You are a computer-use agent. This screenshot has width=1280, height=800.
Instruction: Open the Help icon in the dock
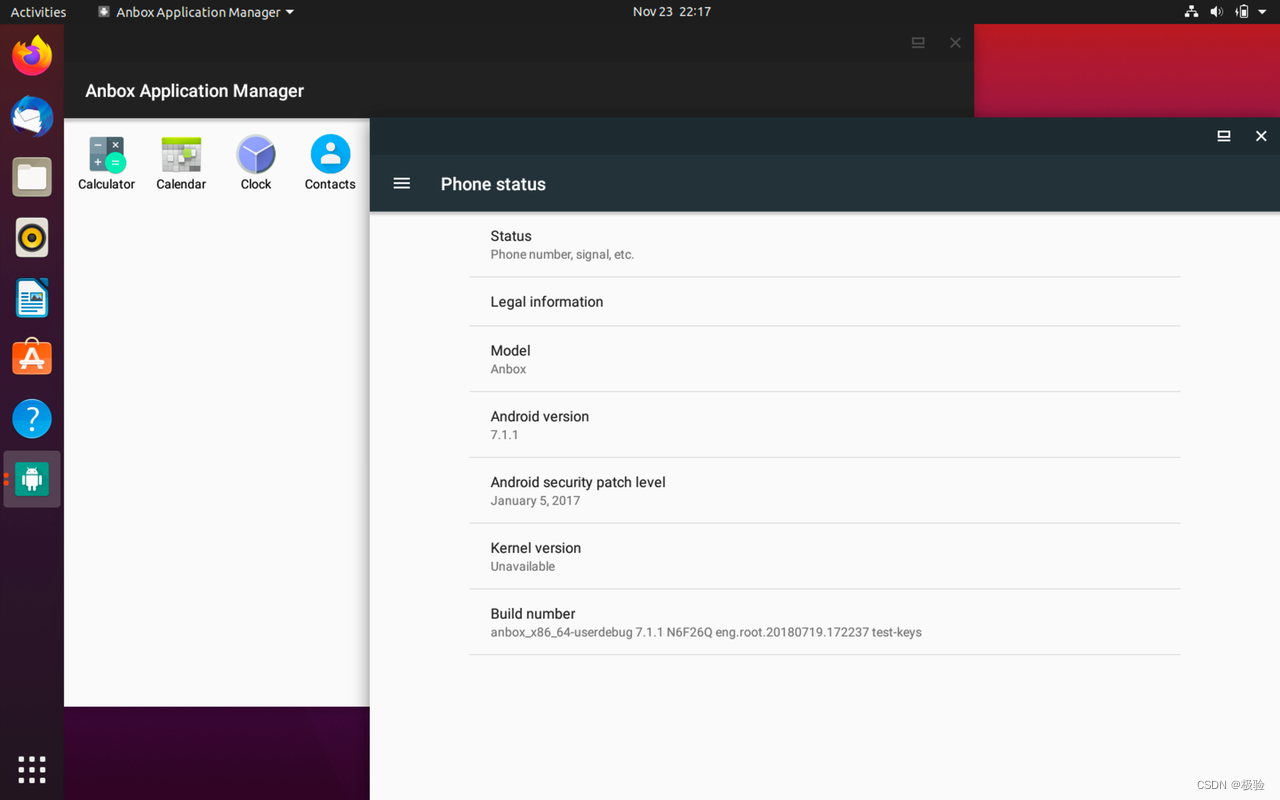[32, 419]
